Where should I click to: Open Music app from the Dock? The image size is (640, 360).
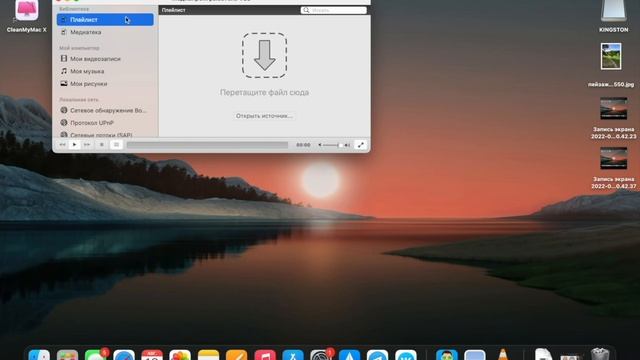(265, 355)
